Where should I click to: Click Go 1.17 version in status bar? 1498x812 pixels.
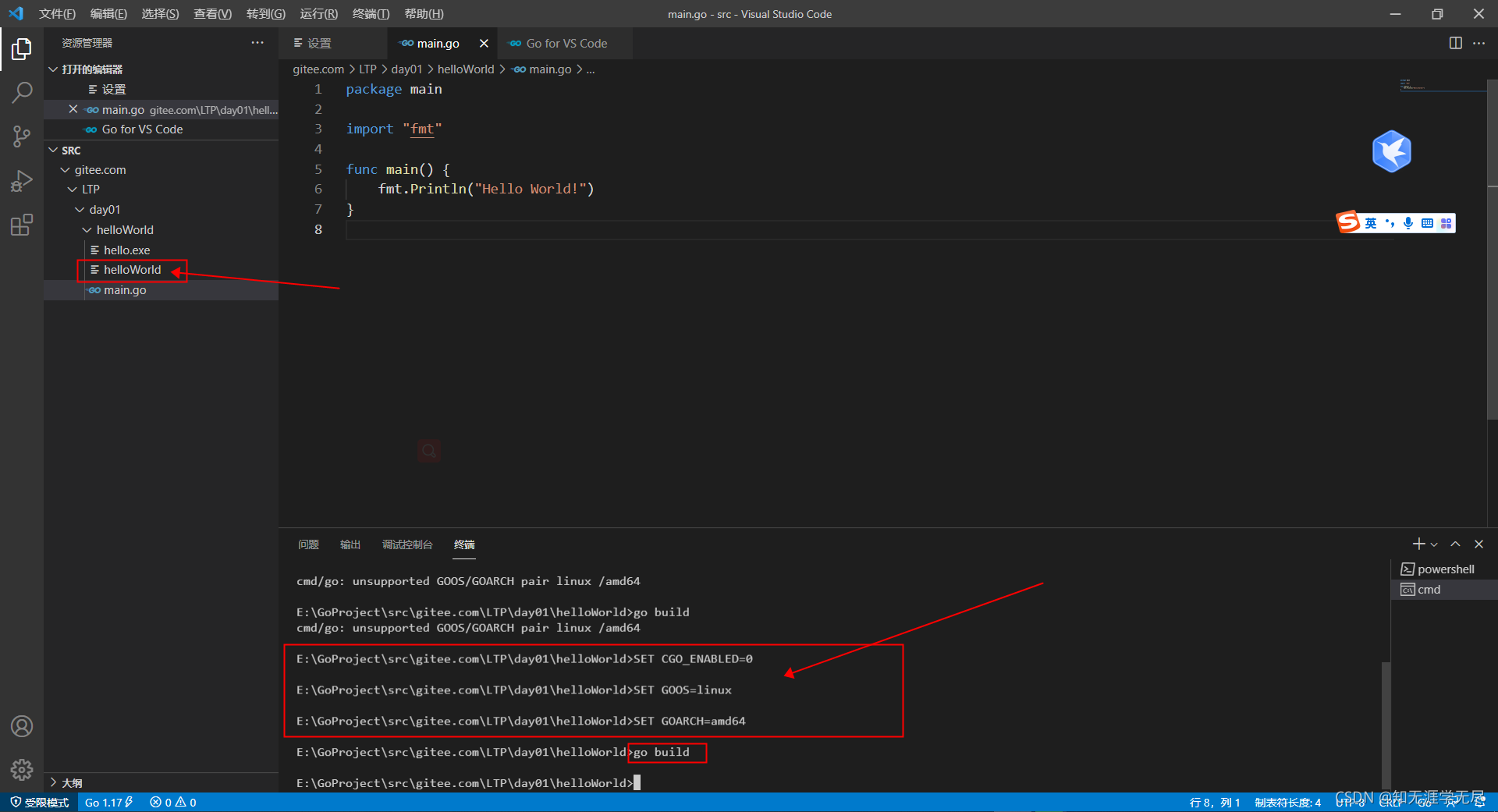(x=108, y=803)
